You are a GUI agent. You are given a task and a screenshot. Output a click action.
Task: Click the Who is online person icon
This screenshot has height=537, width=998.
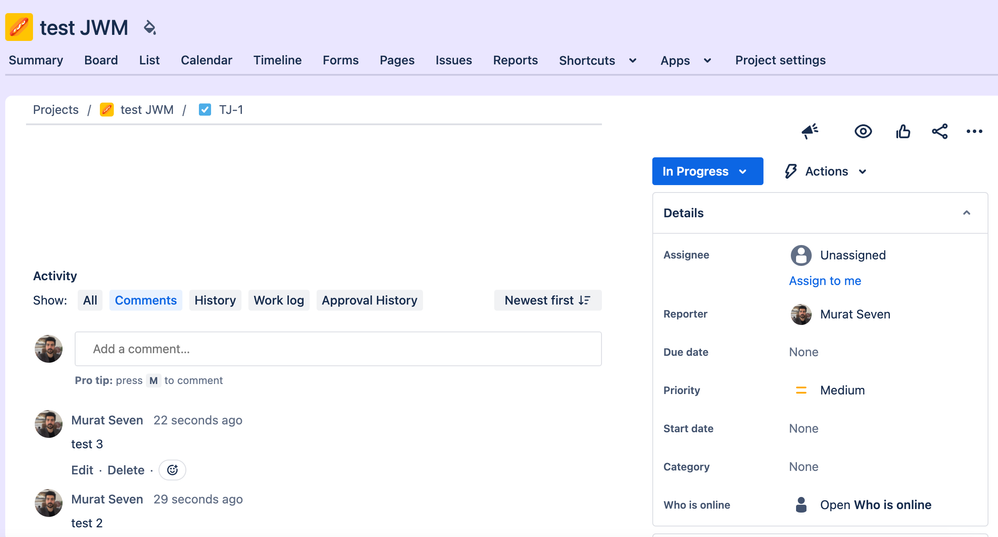(x=801, y=505)
